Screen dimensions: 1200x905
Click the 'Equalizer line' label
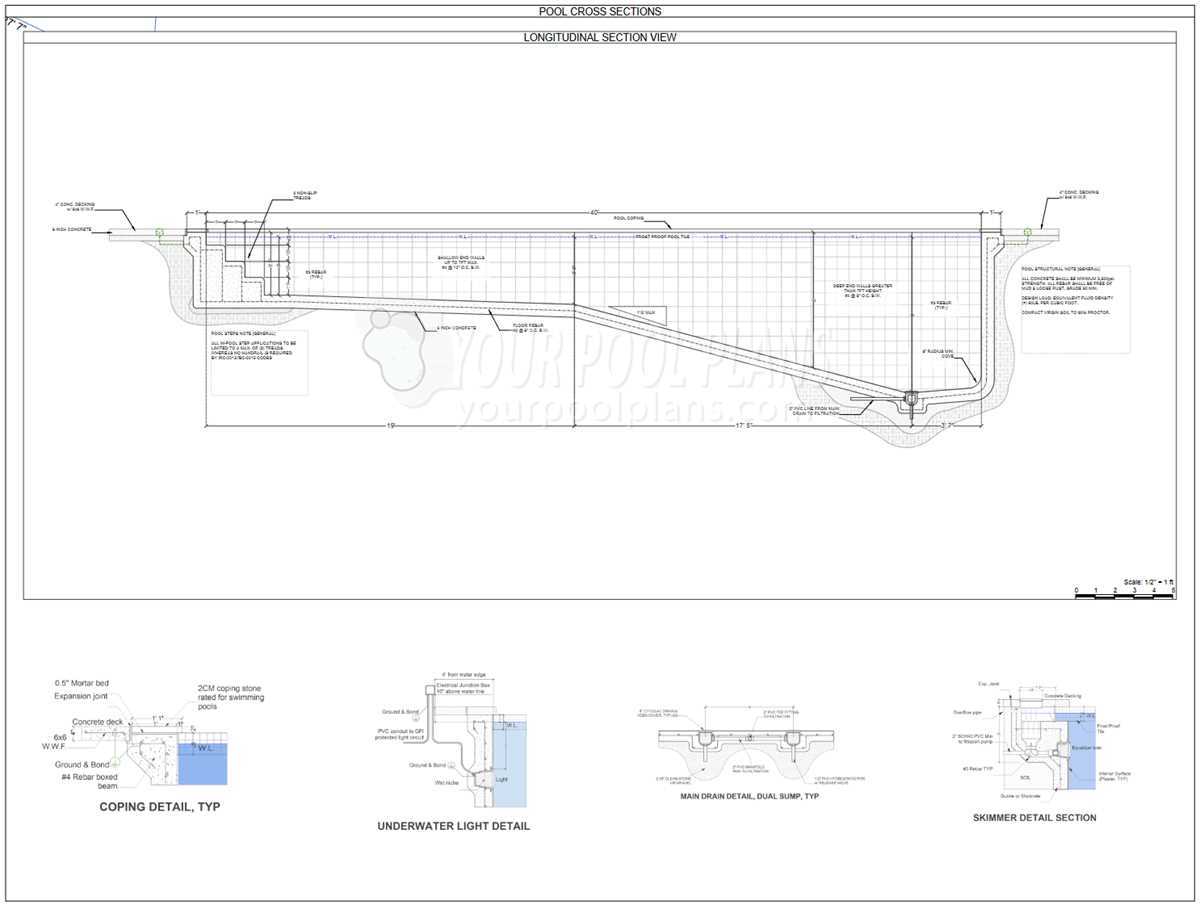(1086, 748)
